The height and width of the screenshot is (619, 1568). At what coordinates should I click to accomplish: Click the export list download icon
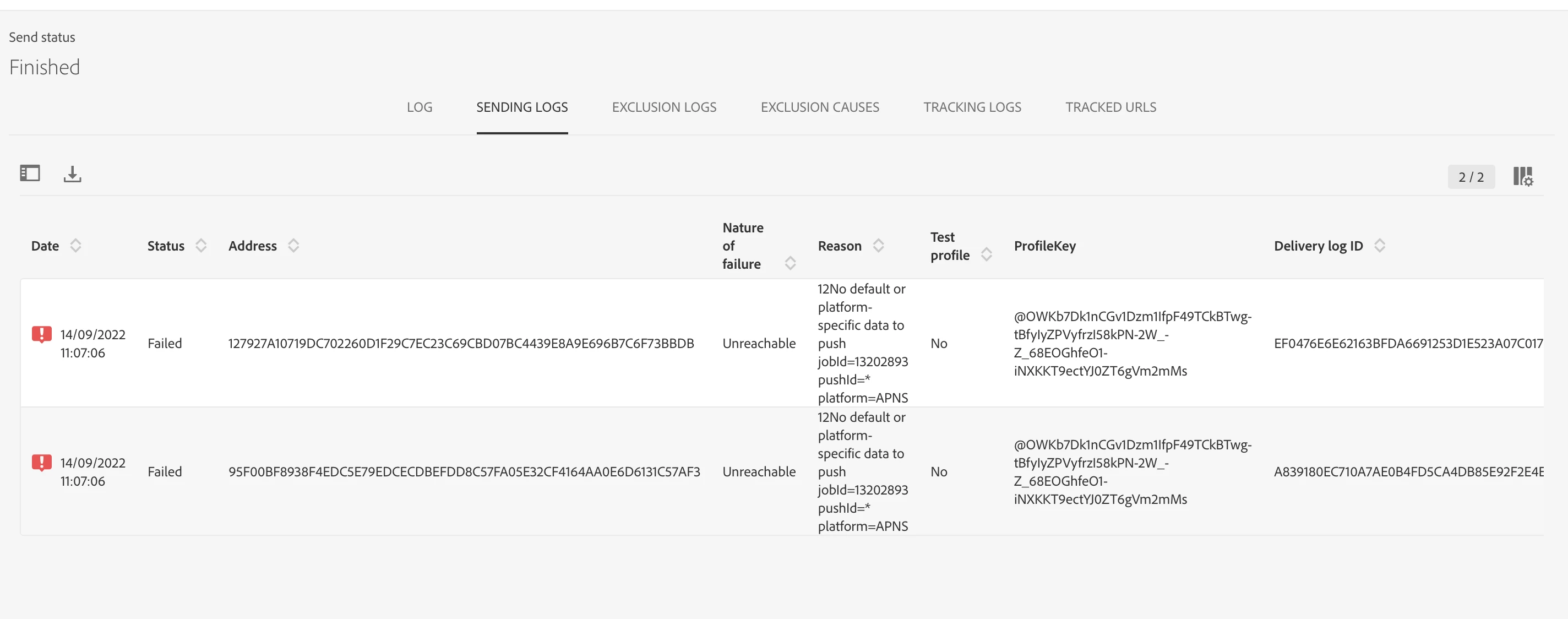73,174
